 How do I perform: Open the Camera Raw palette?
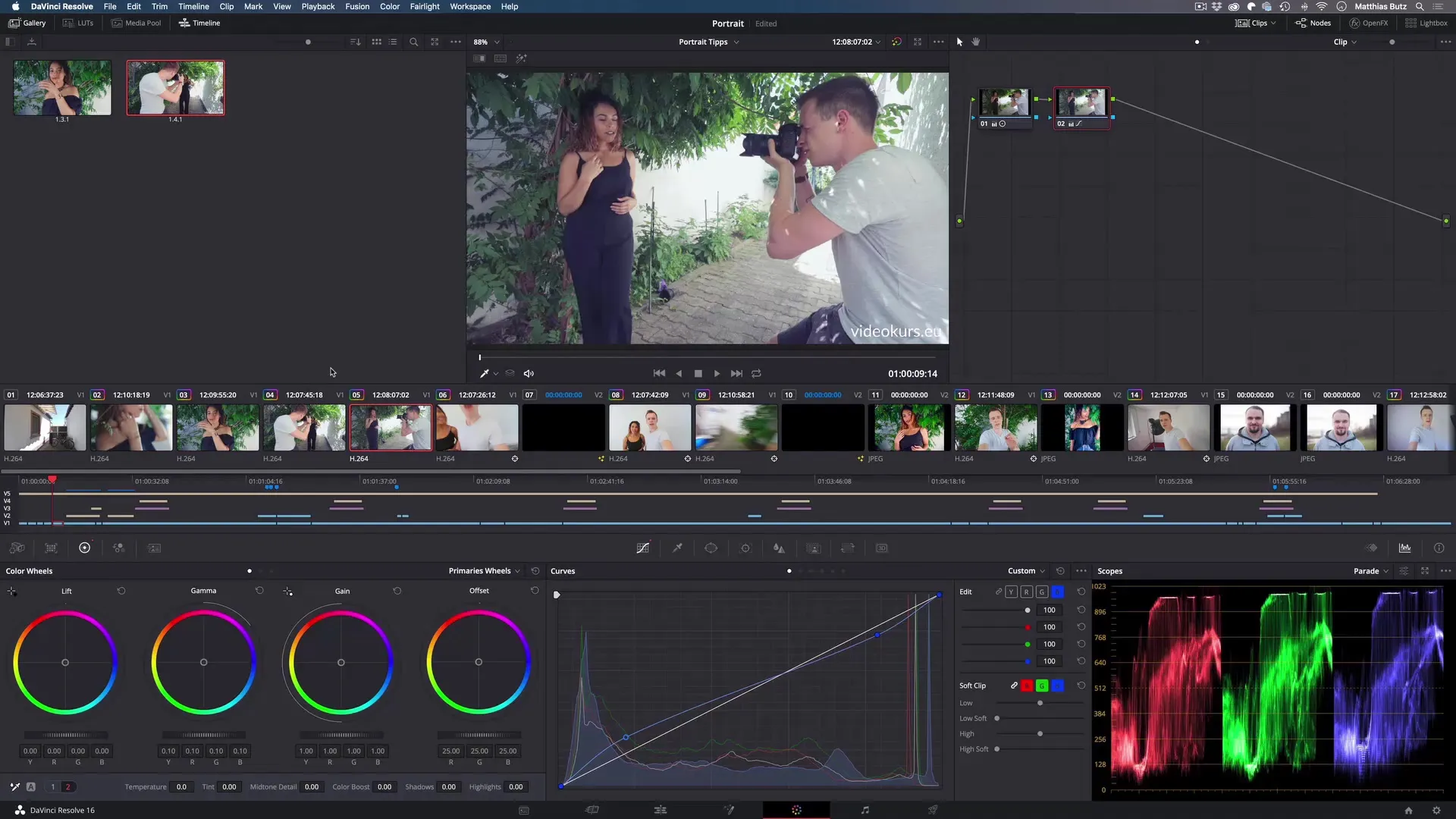pyautogui.click(x=17, y=548)
